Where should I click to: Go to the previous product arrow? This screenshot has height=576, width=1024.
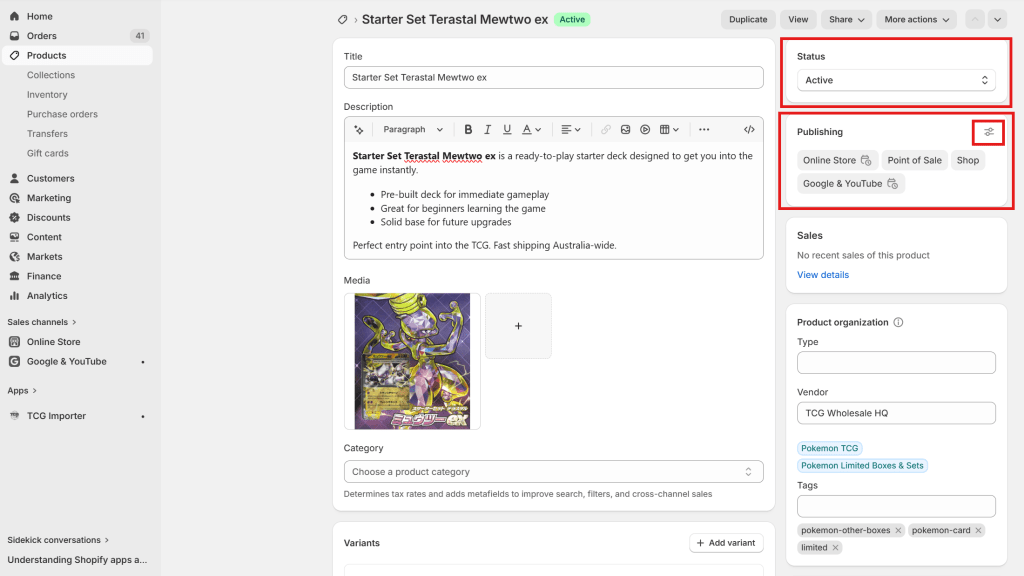(974, 20)
